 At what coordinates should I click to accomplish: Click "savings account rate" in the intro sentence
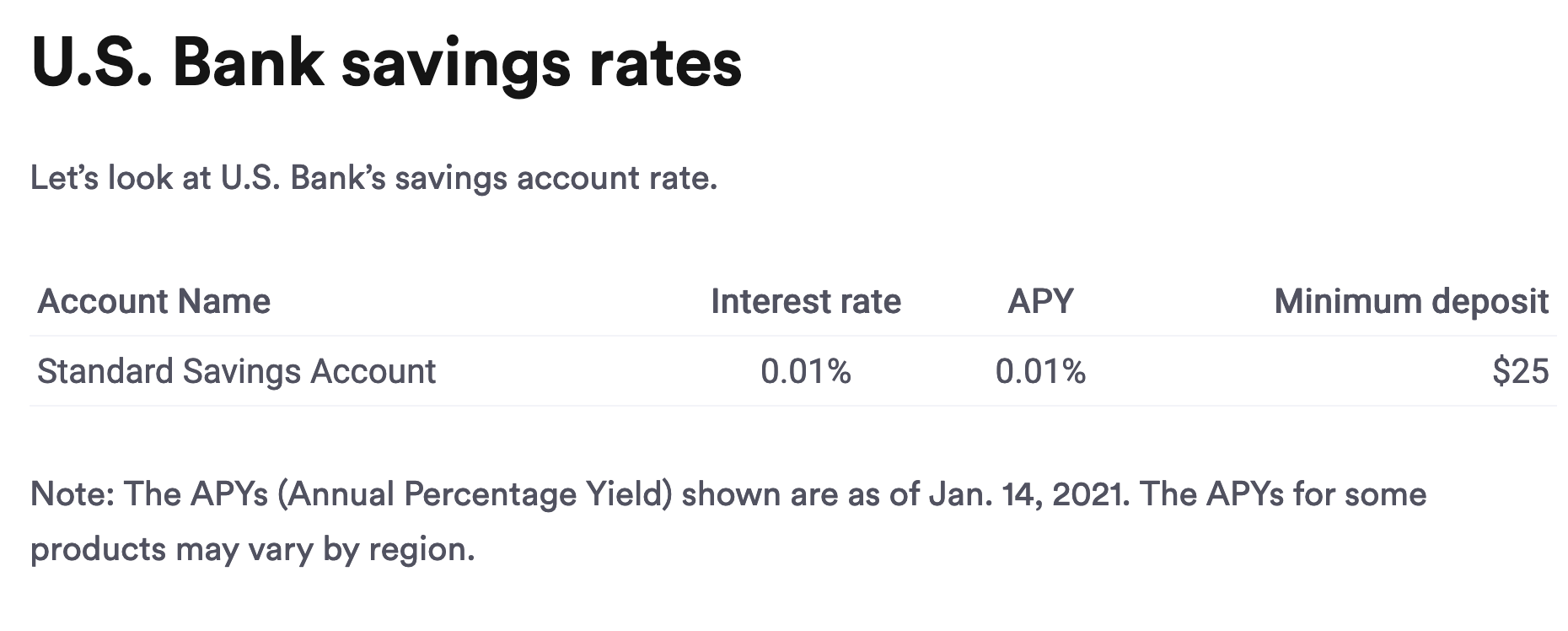pos(554,178)
